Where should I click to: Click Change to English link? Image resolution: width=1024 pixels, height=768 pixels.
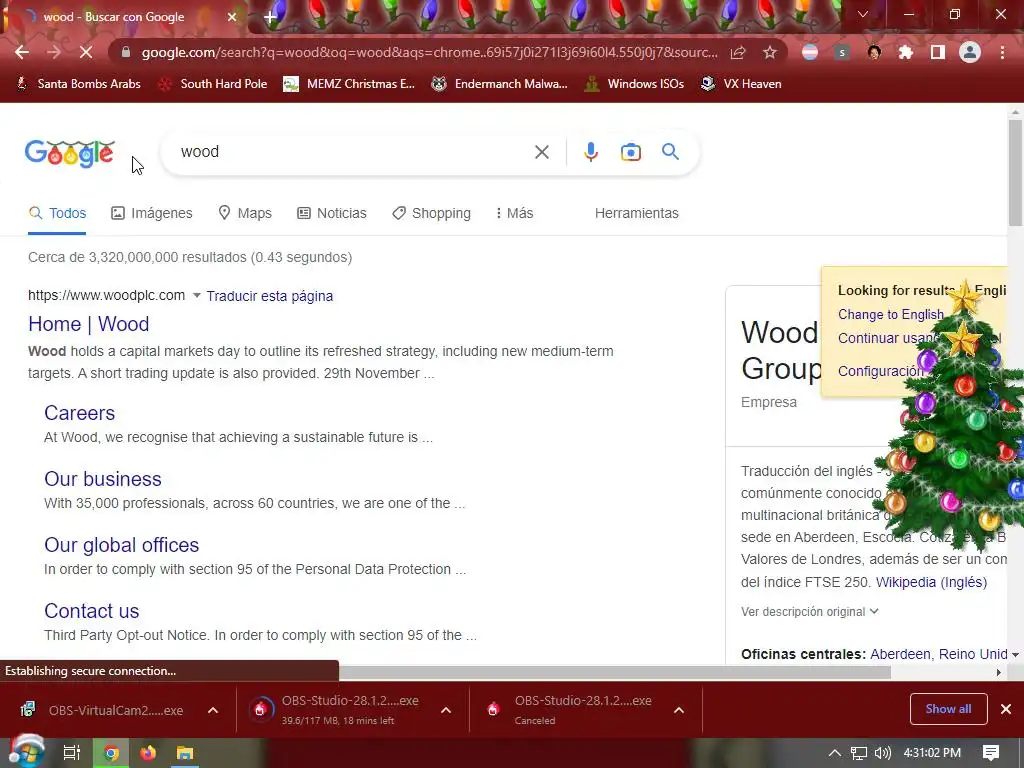click(x=891, y=315)
